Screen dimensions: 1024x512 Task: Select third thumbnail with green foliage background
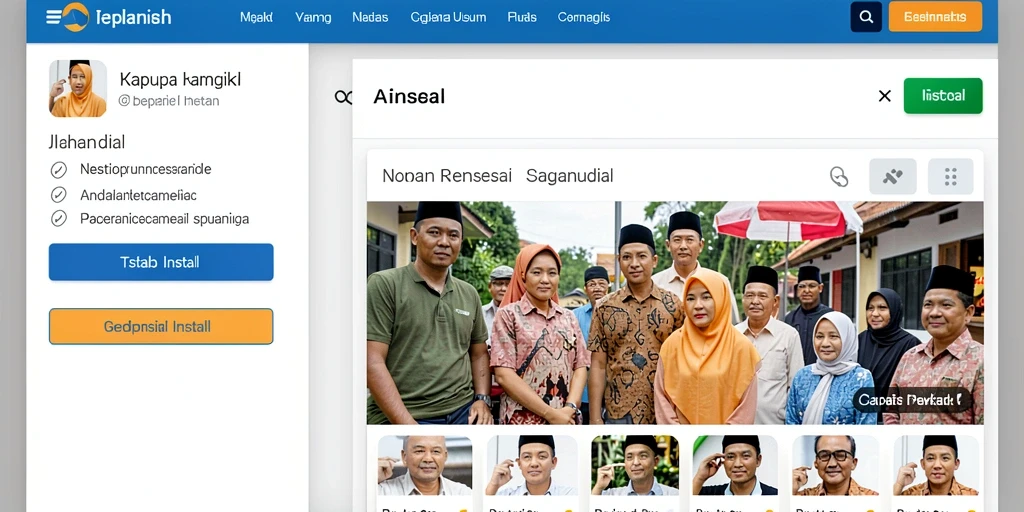click(635, 465)
